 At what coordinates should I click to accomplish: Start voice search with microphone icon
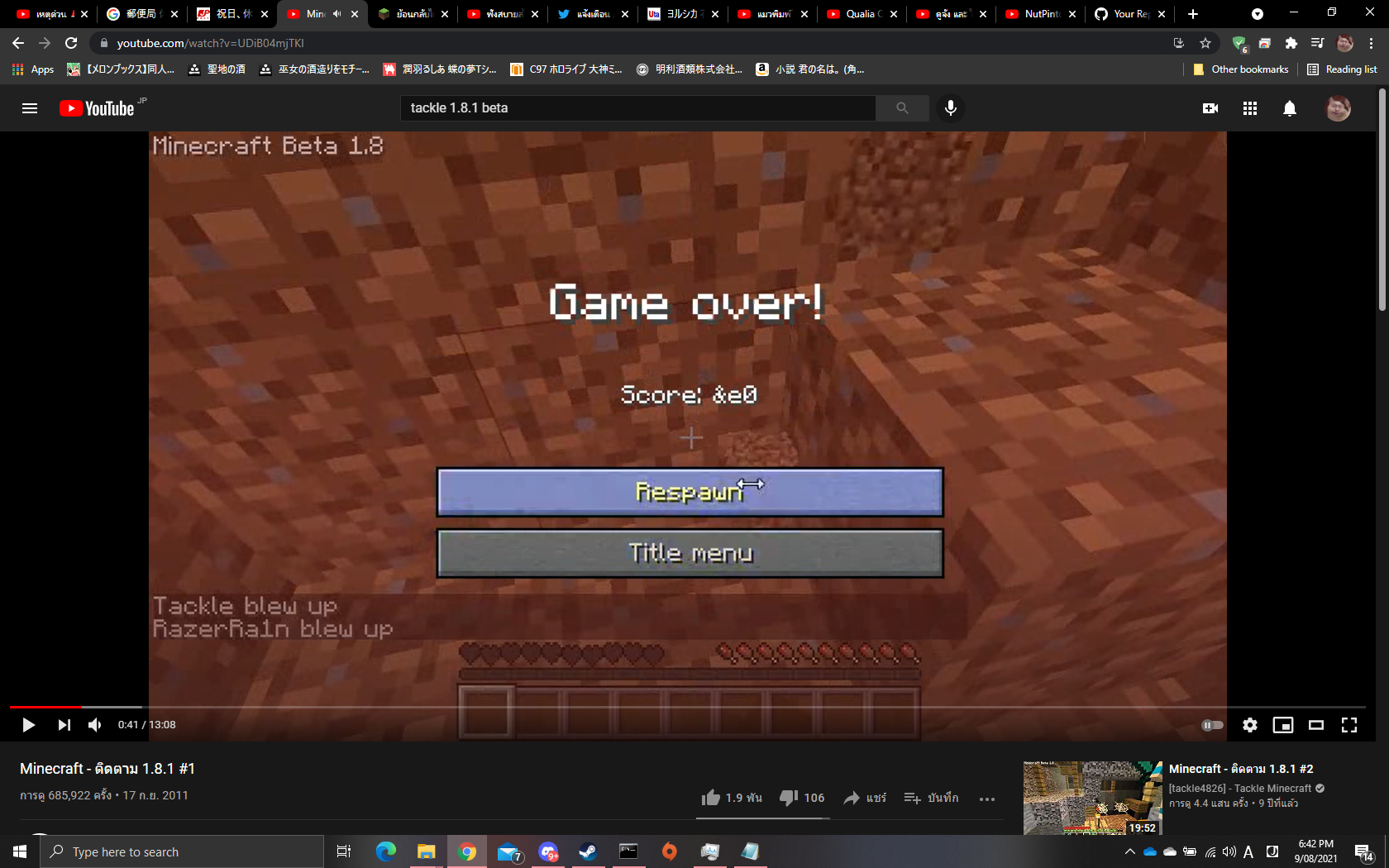[951, 108]
